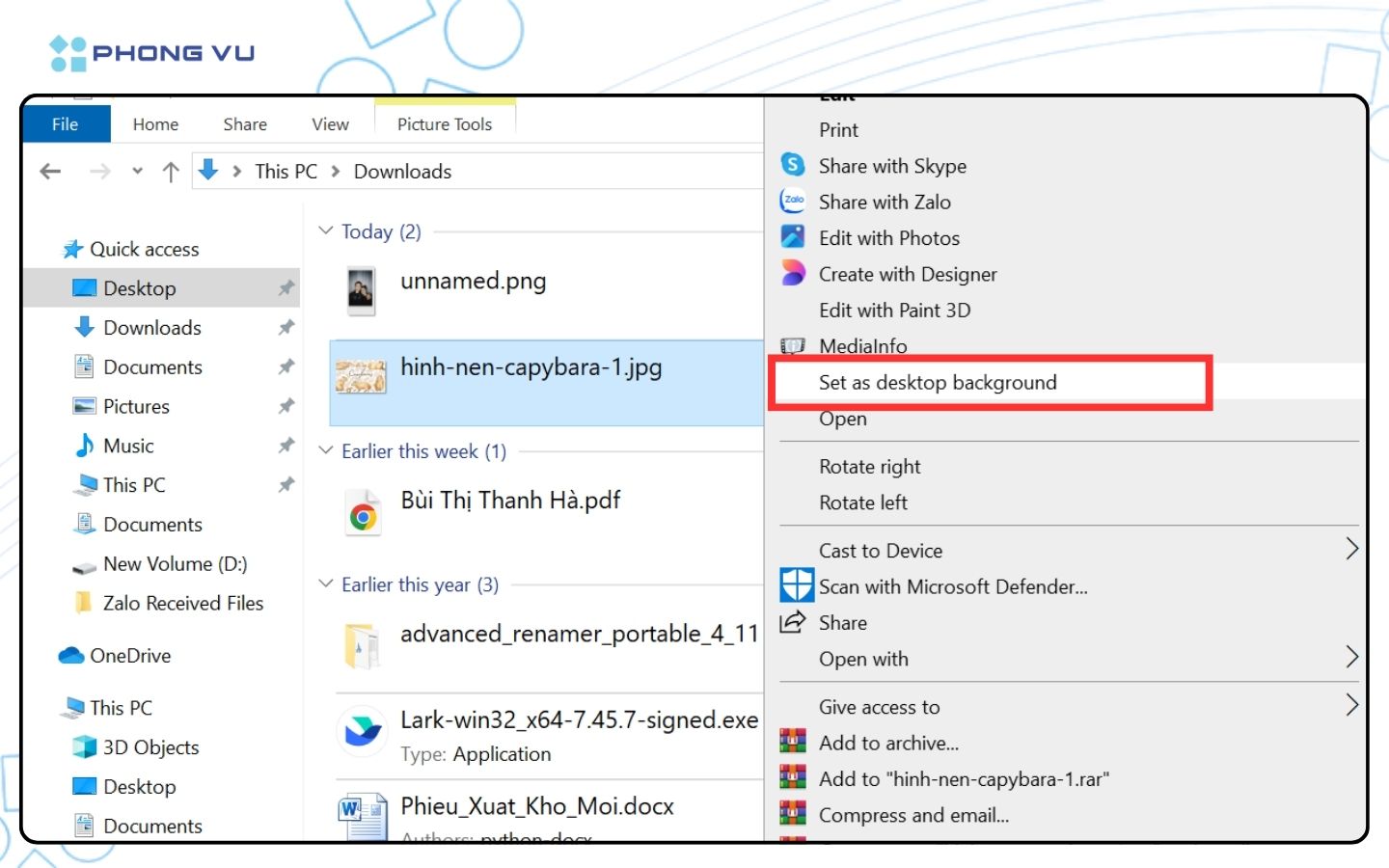Image resolution: width=1389 pixels, height=868 pixels.
Task: Click the WinRAR icon beside Add to archive
Action: pos(792,743)
